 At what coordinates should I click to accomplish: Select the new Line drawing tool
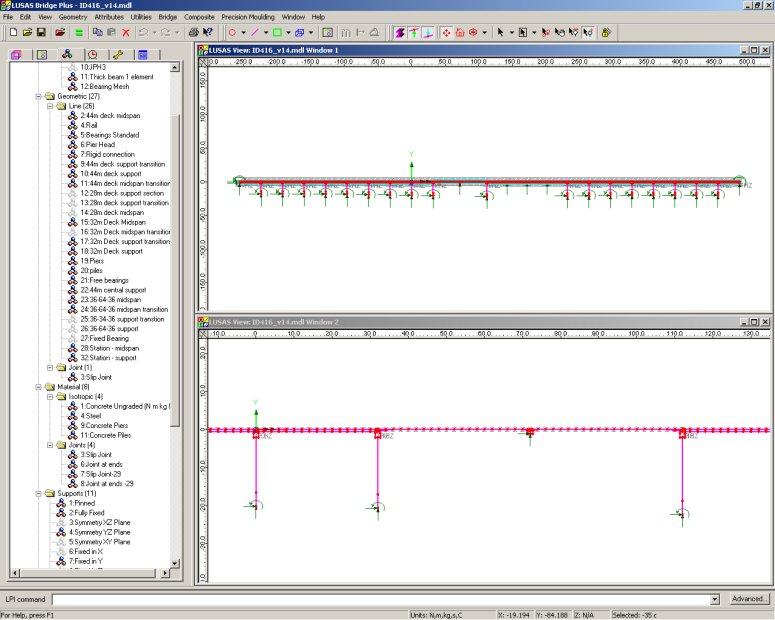pyautogui.click(x=254, y=32)
